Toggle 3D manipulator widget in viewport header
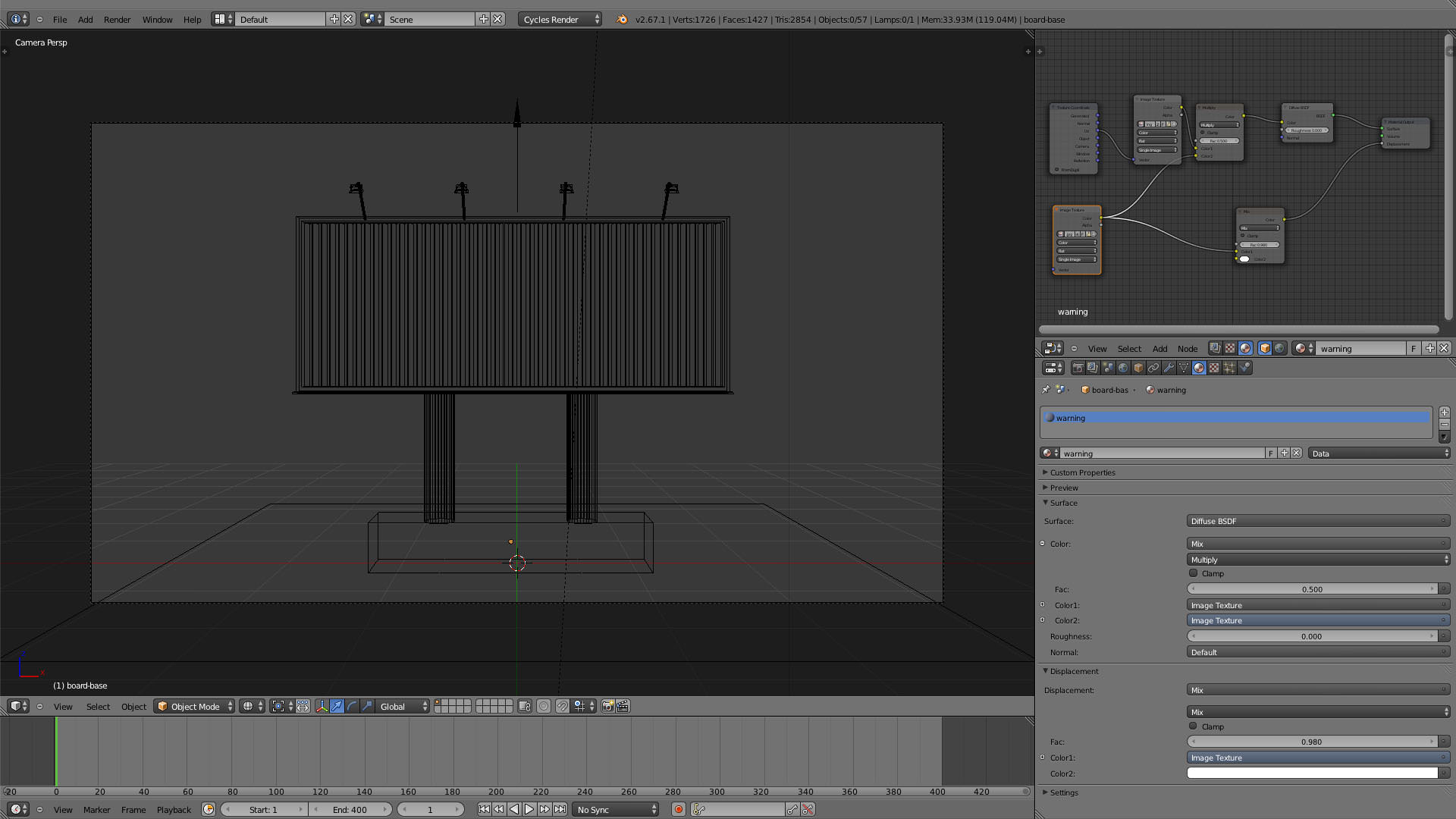This screenshot has height=819, width=1456. (x=322, y=706)
